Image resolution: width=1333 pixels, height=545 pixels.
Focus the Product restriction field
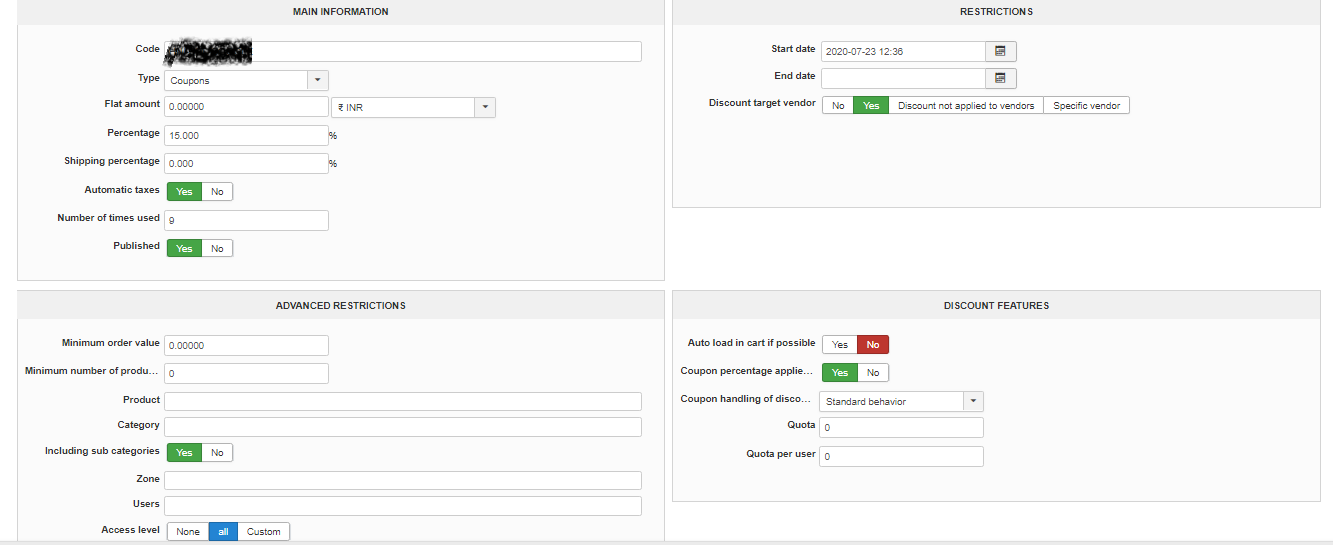[402, 401]
